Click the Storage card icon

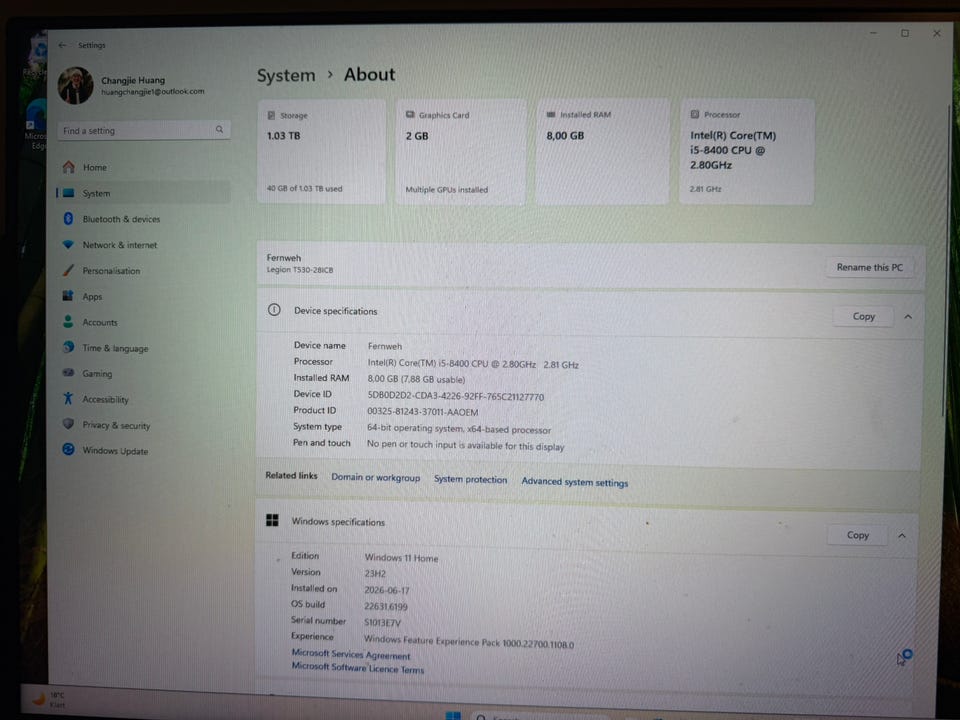[271, 115]
